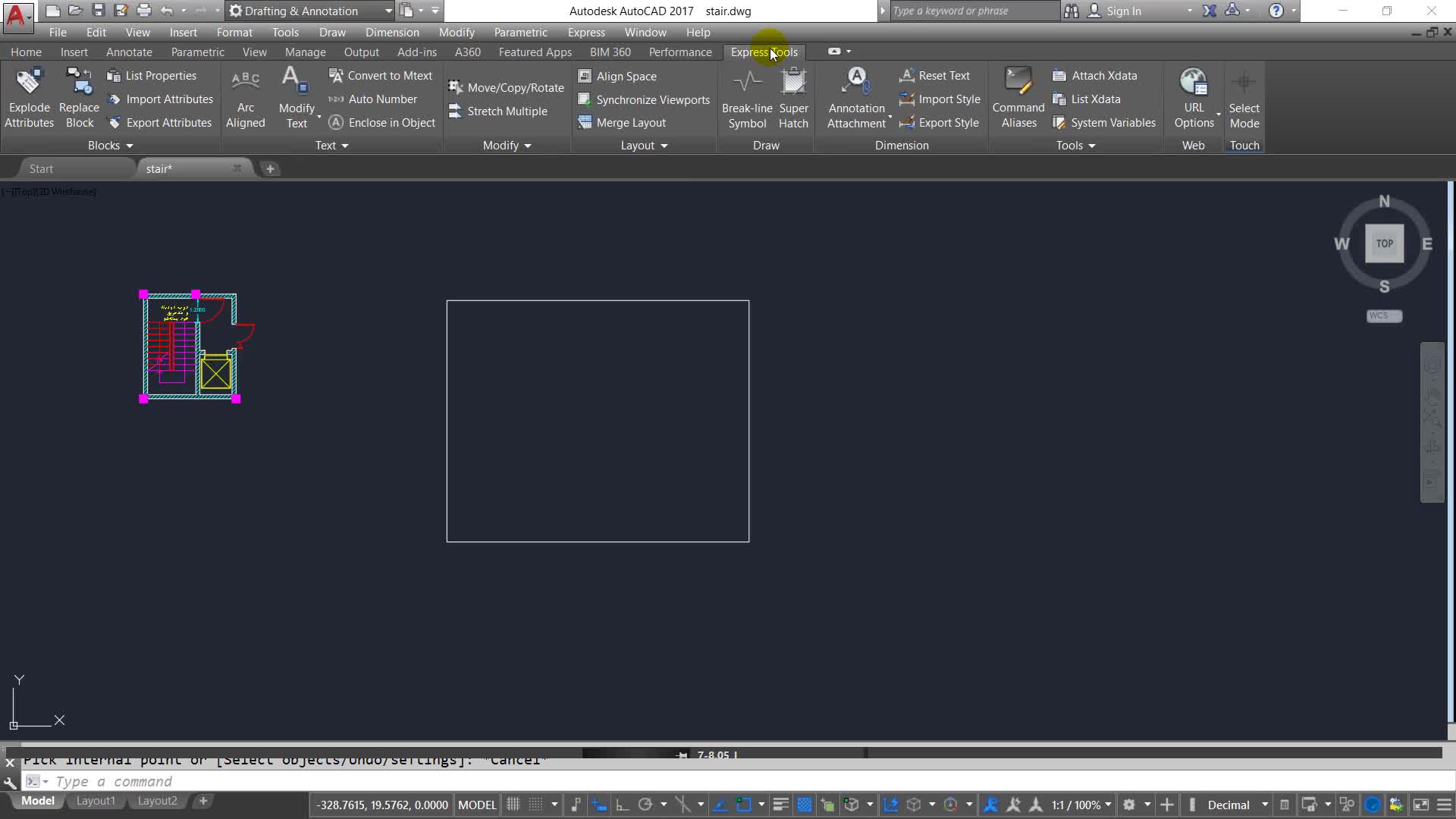Click Convert to Mtext button
The width and height of the screenshot is (1456, 819).
(x=381, y=76)
